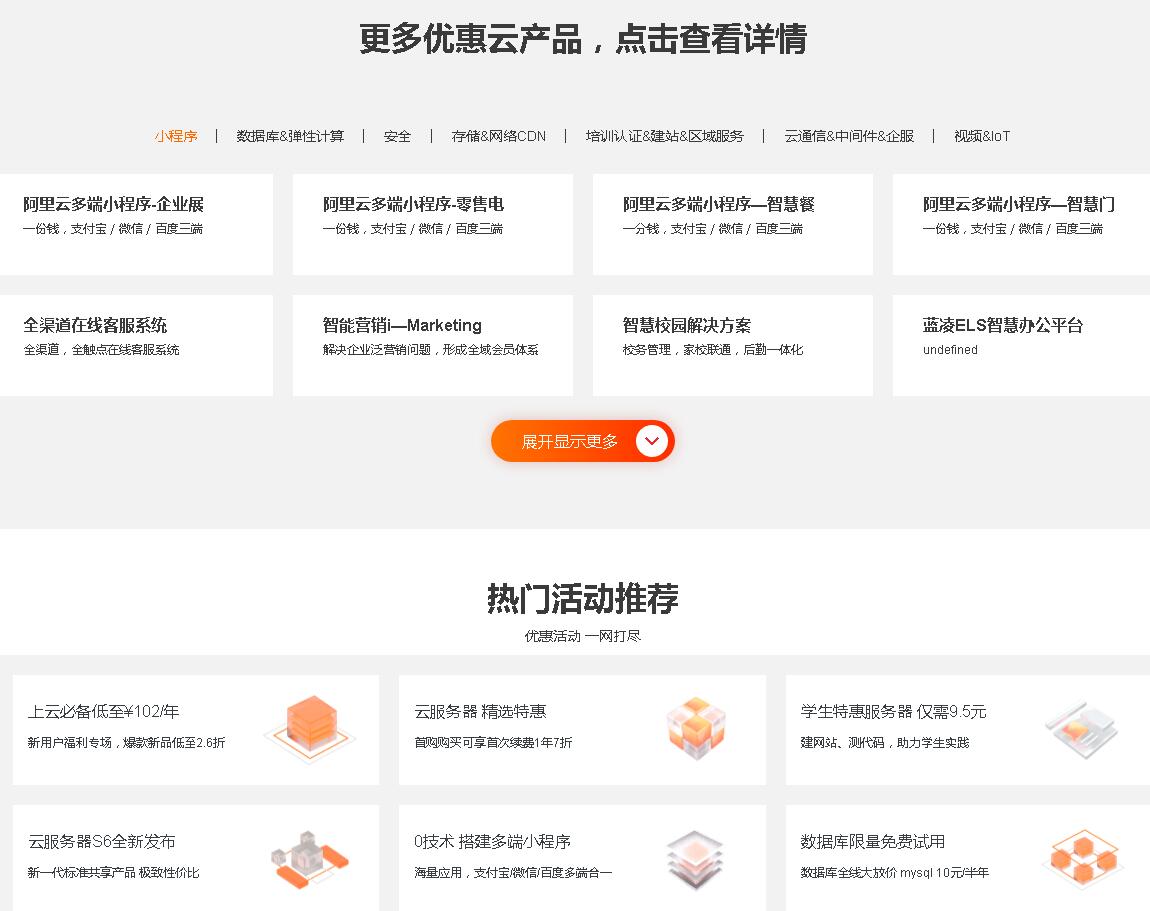Open 阿里云多端小程序-企业展 card title

pos(113,204)
